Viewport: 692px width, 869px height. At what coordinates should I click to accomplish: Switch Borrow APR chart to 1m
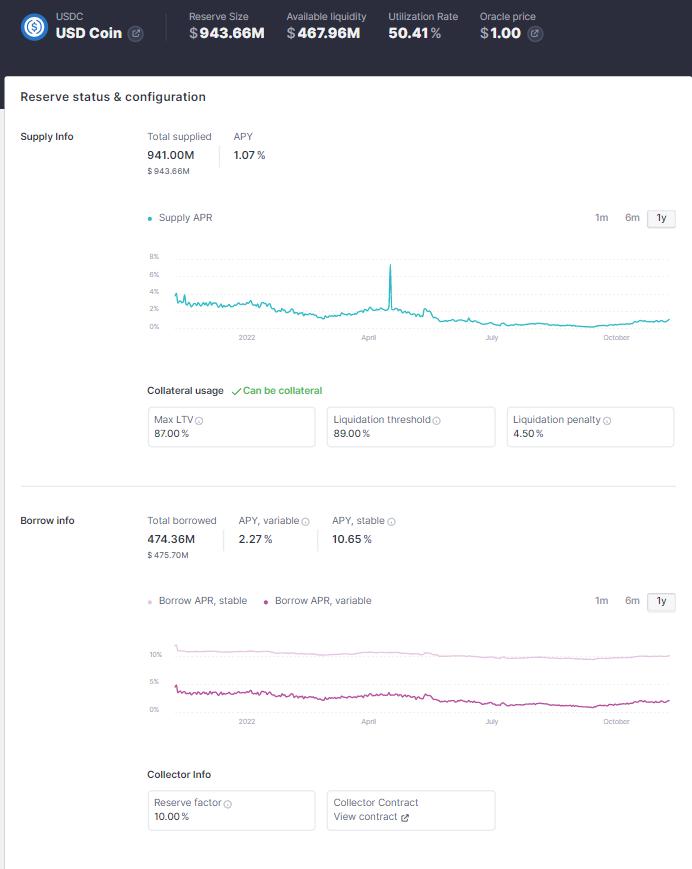coord(601,601)
